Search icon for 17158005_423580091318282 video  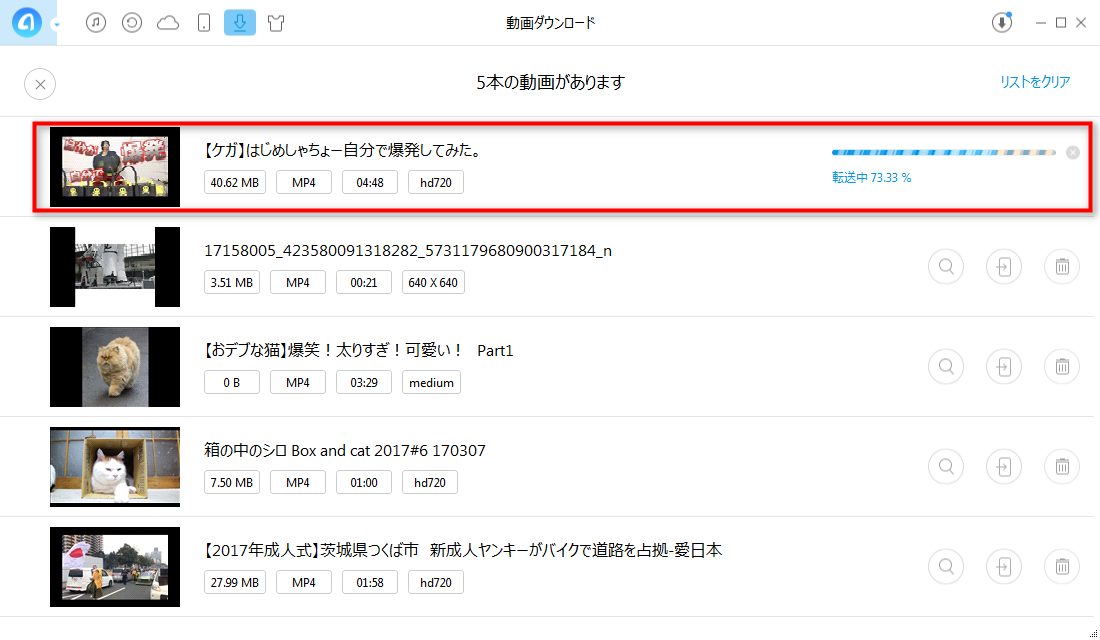[x=946, y=267]
